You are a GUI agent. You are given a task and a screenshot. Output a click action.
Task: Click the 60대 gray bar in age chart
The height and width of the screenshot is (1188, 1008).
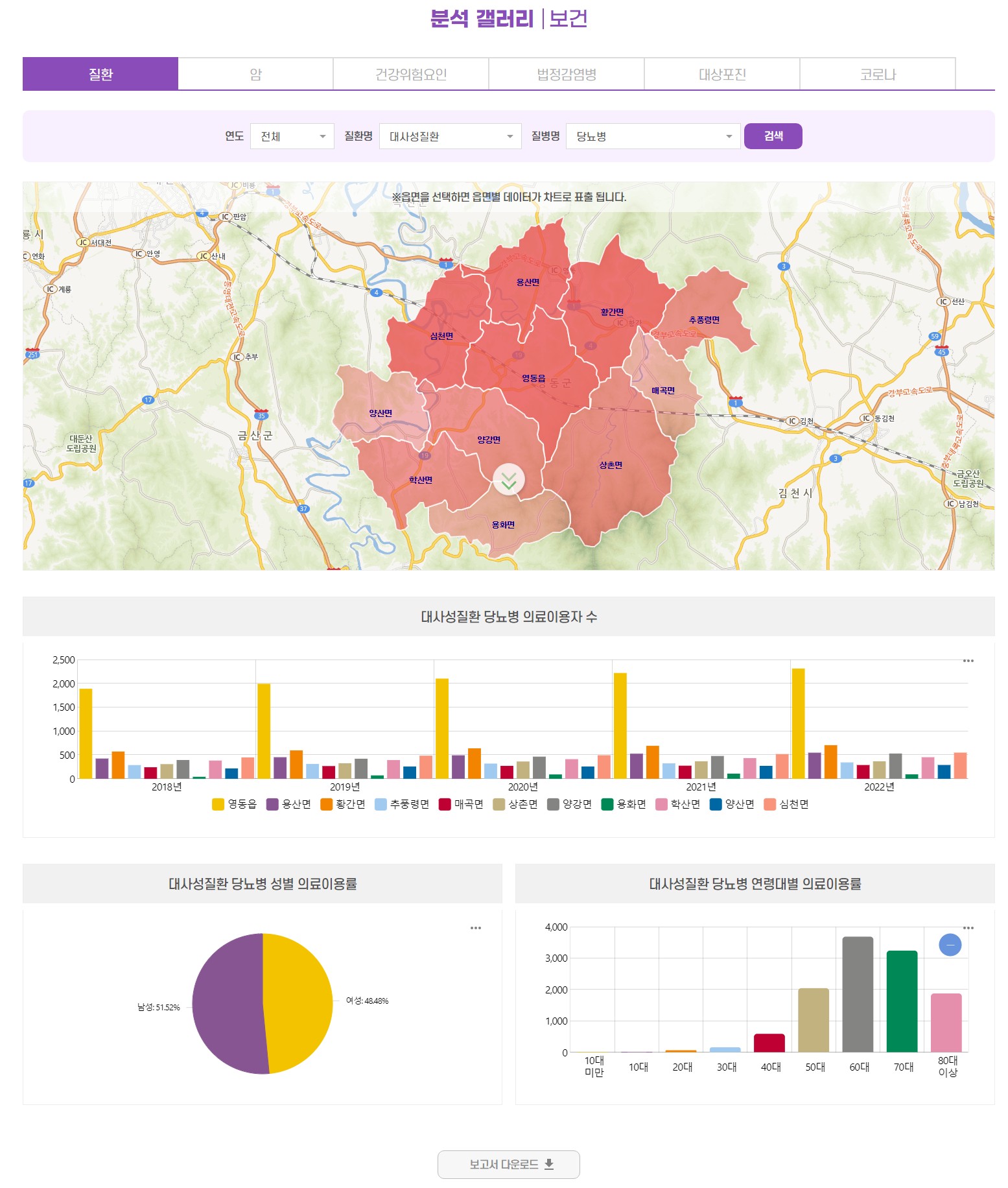(858, 994)
